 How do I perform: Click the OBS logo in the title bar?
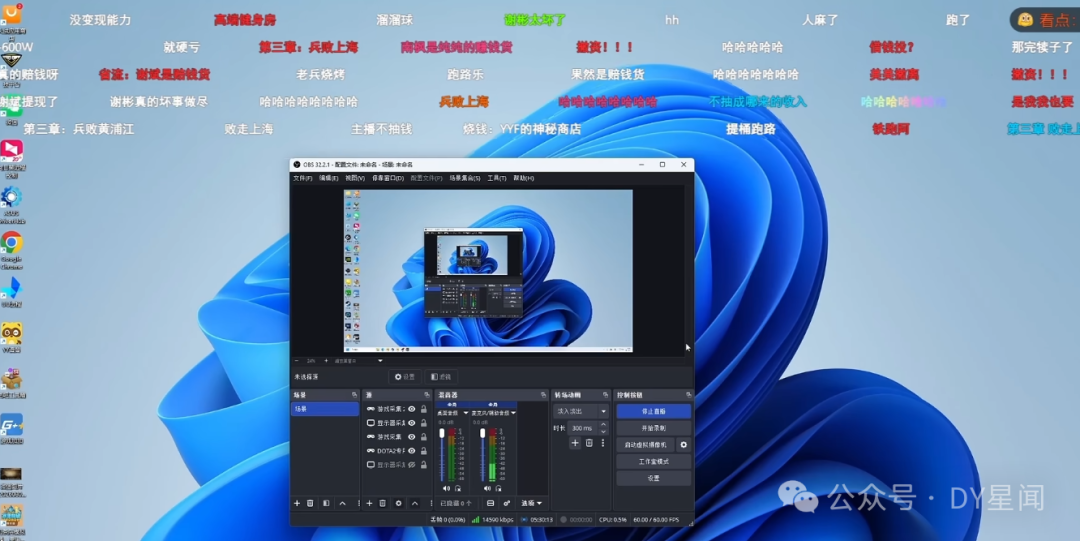tap(297, 165)
